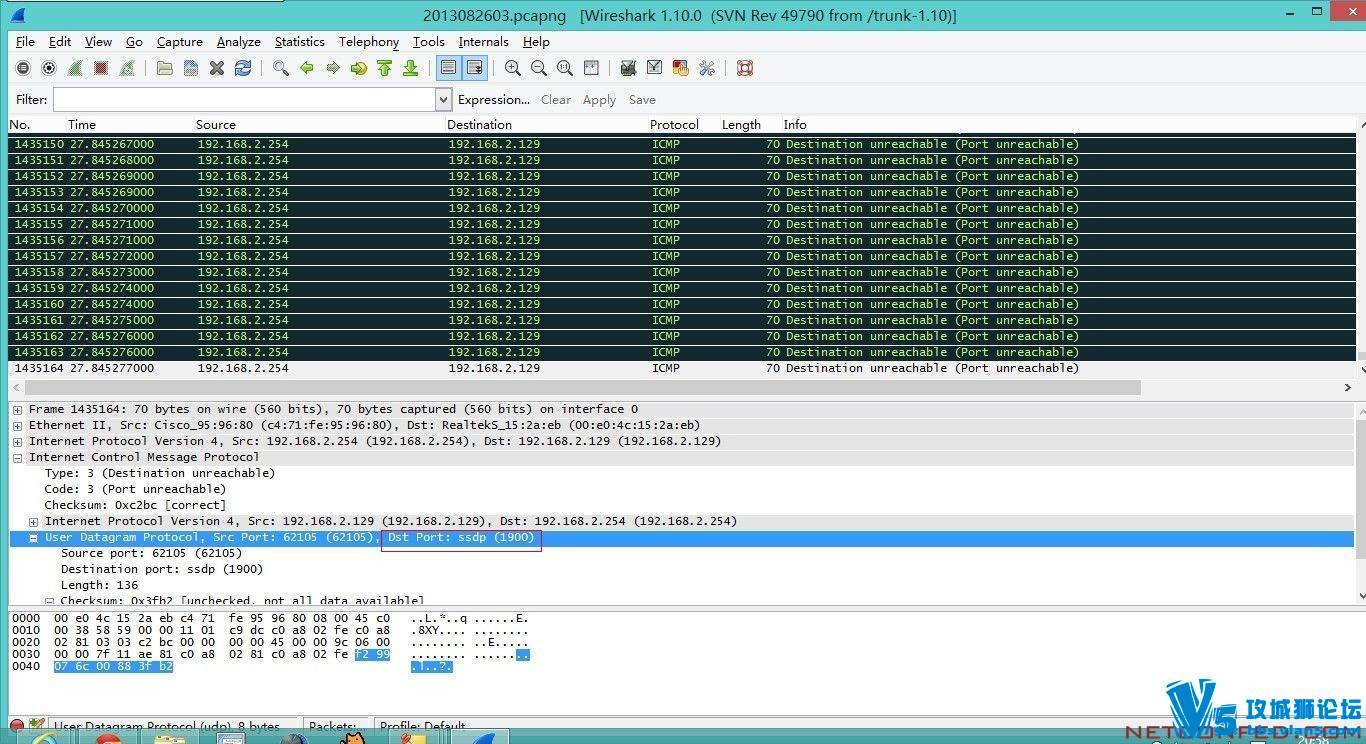Expand the Ethernet II tree node
The image size is (1366, 744).
(17, 425)
